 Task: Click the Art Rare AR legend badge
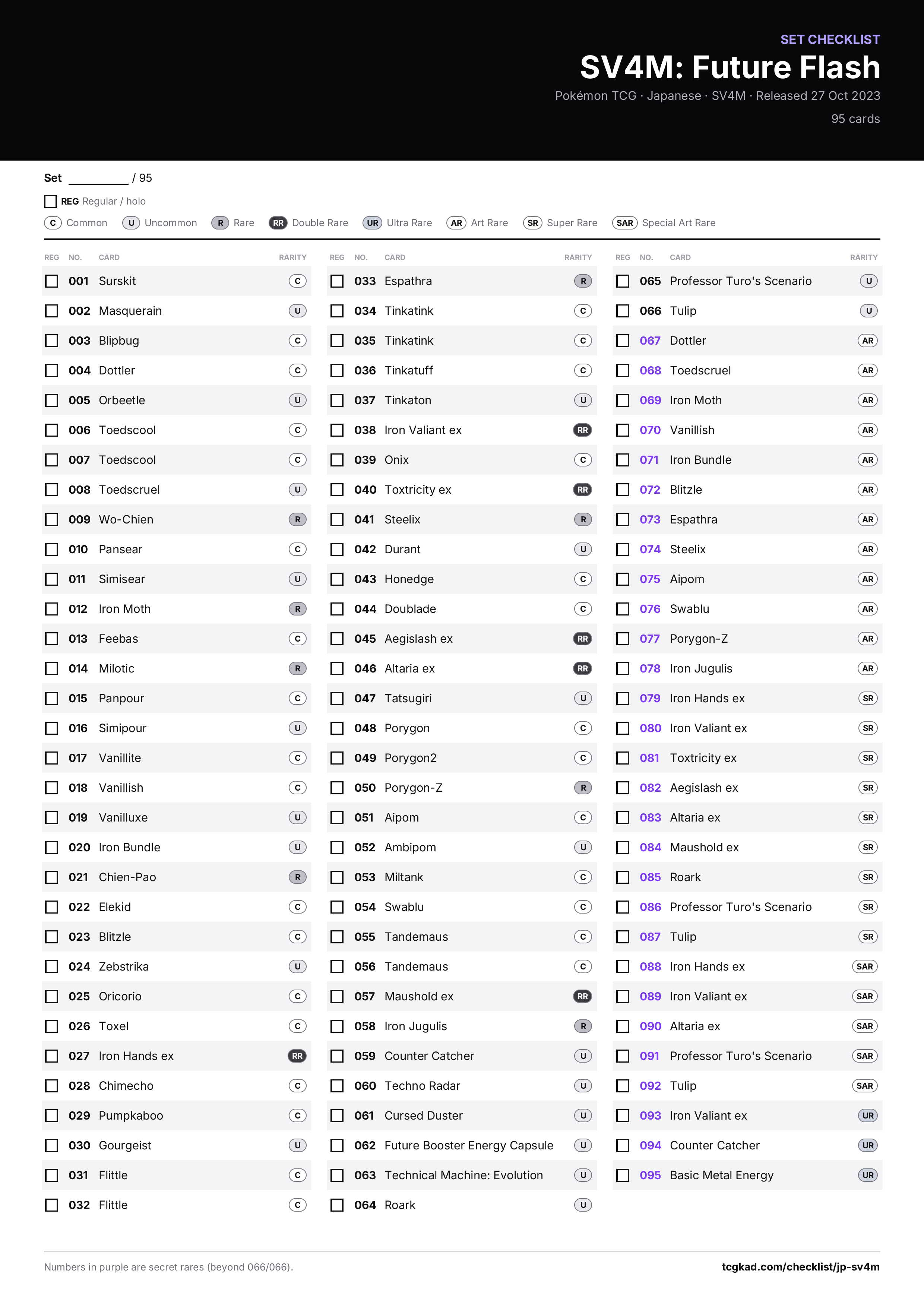pos(456,222)
